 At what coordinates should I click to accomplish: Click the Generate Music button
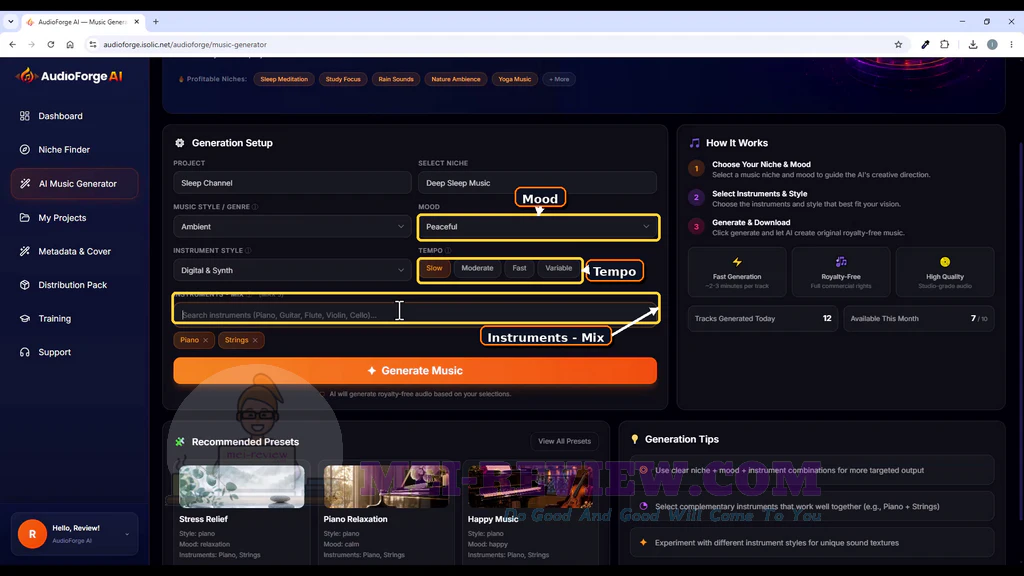click(x=415, y=370)
